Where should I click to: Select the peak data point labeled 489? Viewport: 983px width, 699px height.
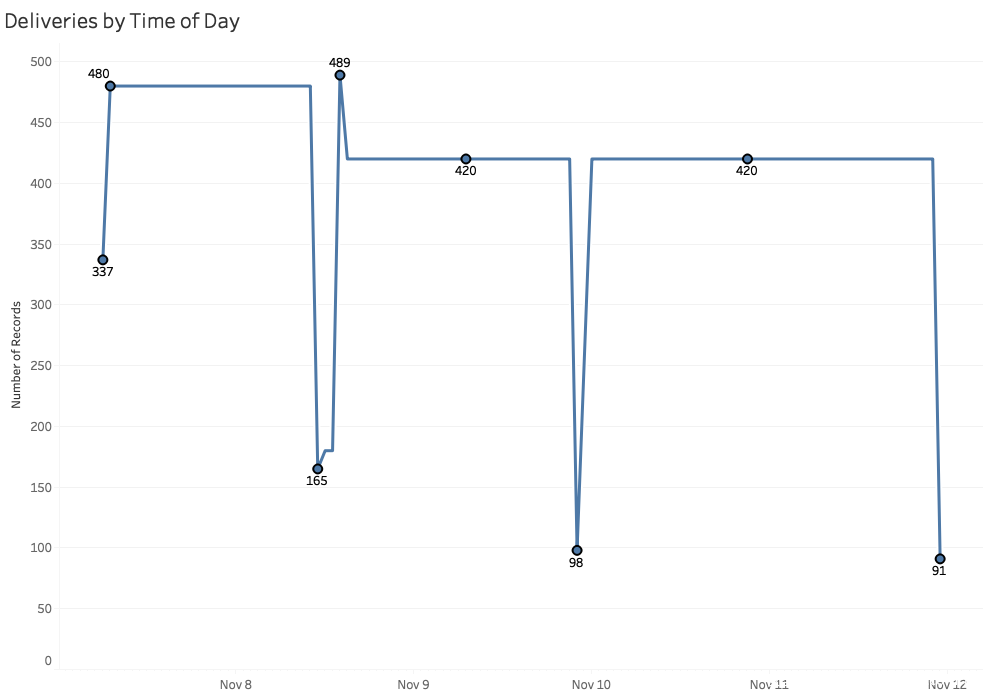pos(340,75)
